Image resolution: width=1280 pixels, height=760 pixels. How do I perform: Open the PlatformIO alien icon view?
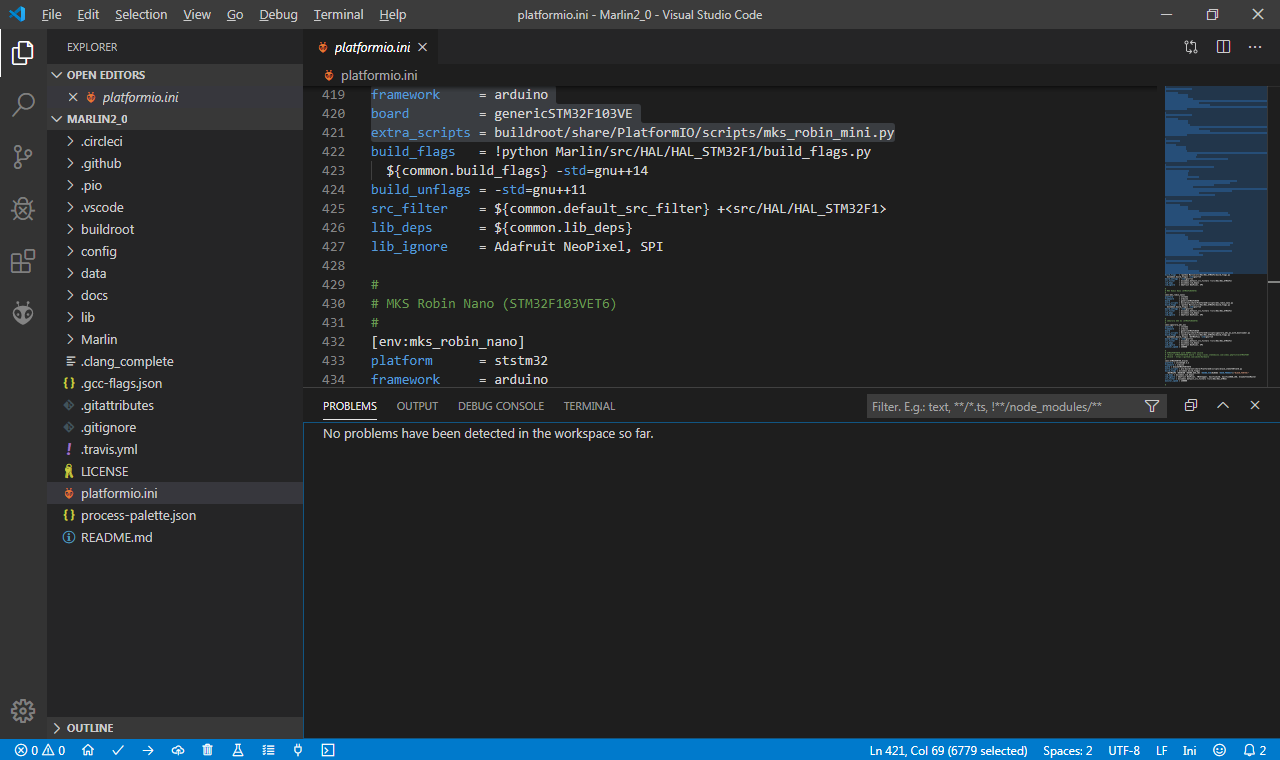pyautogui.click(x=23, y=314)
